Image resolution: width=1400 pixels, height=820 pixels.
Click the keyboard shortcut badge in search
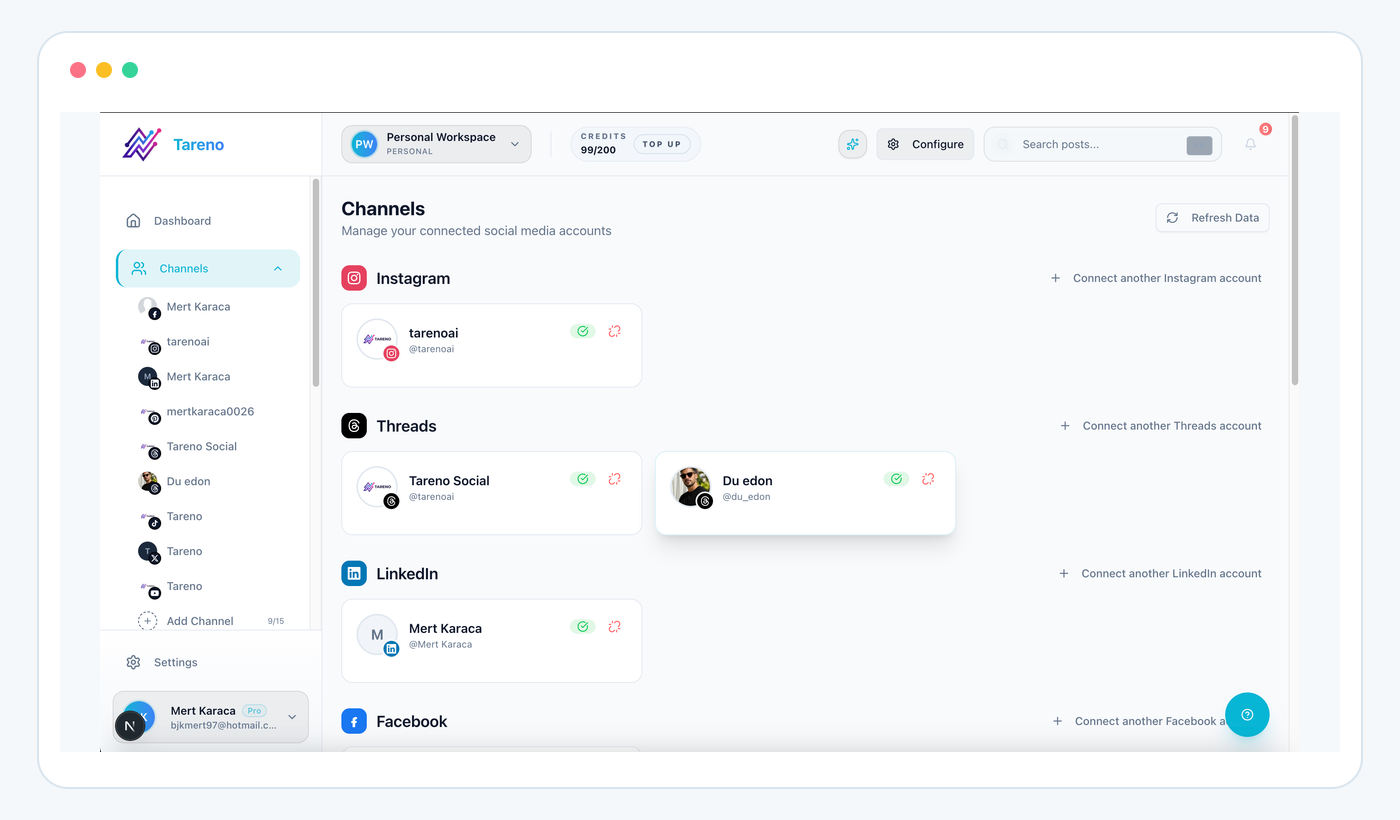pyautogui.click(x=1199, y=145)
